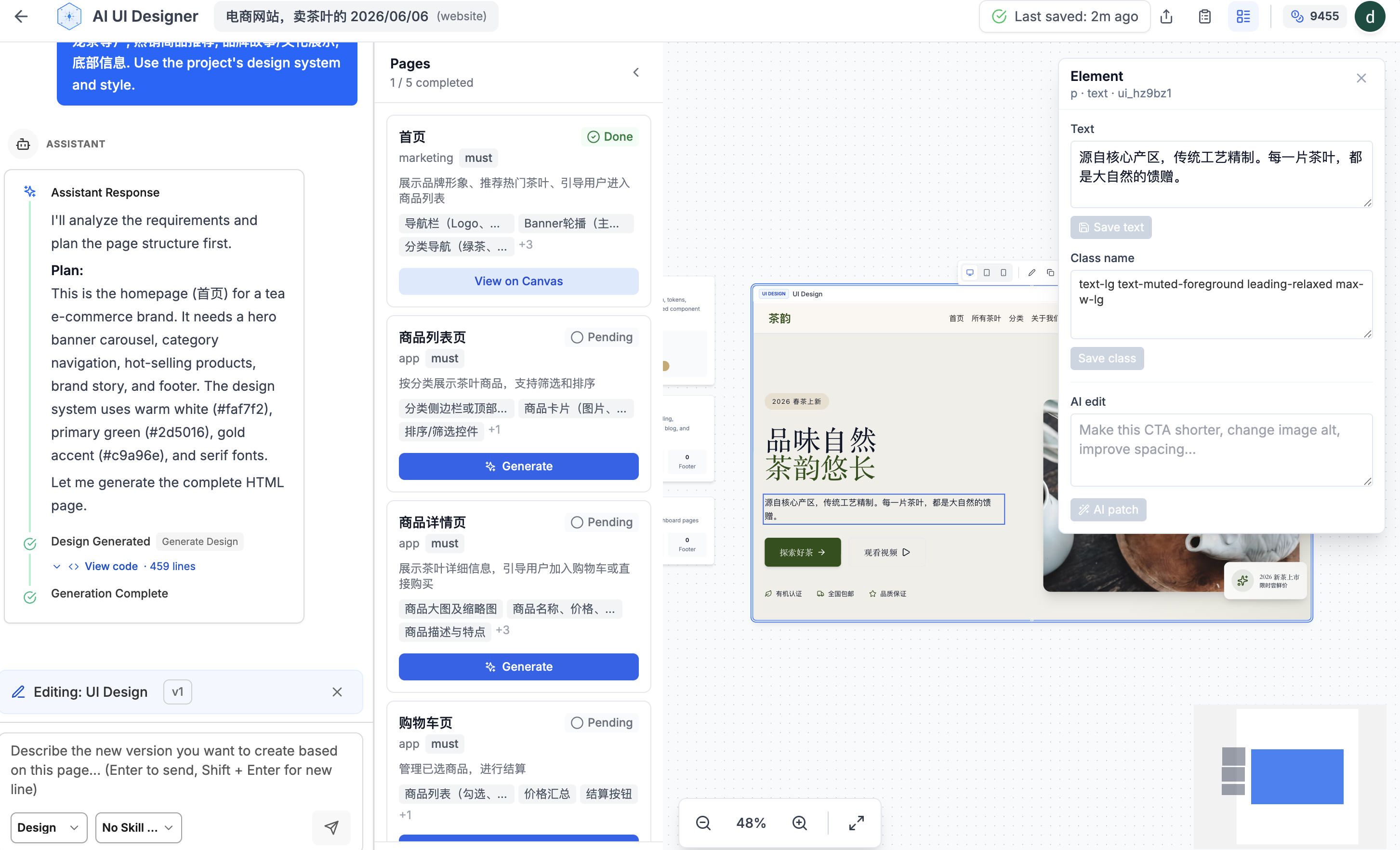This screenshot has width=1400, height=850.
Task: Expand View code 459 lines
Action: point(124,567)
